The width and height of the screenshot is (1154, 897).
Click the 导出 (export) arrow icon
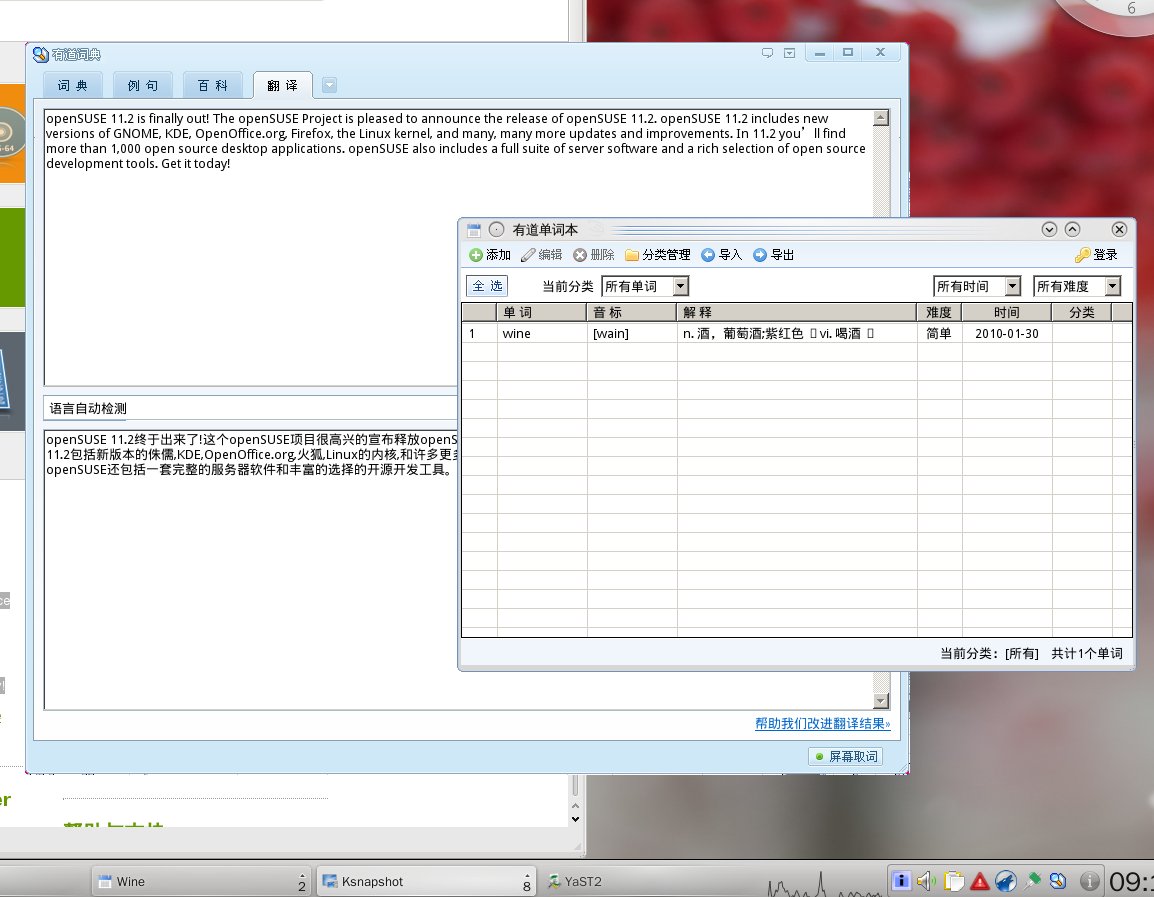760,255
